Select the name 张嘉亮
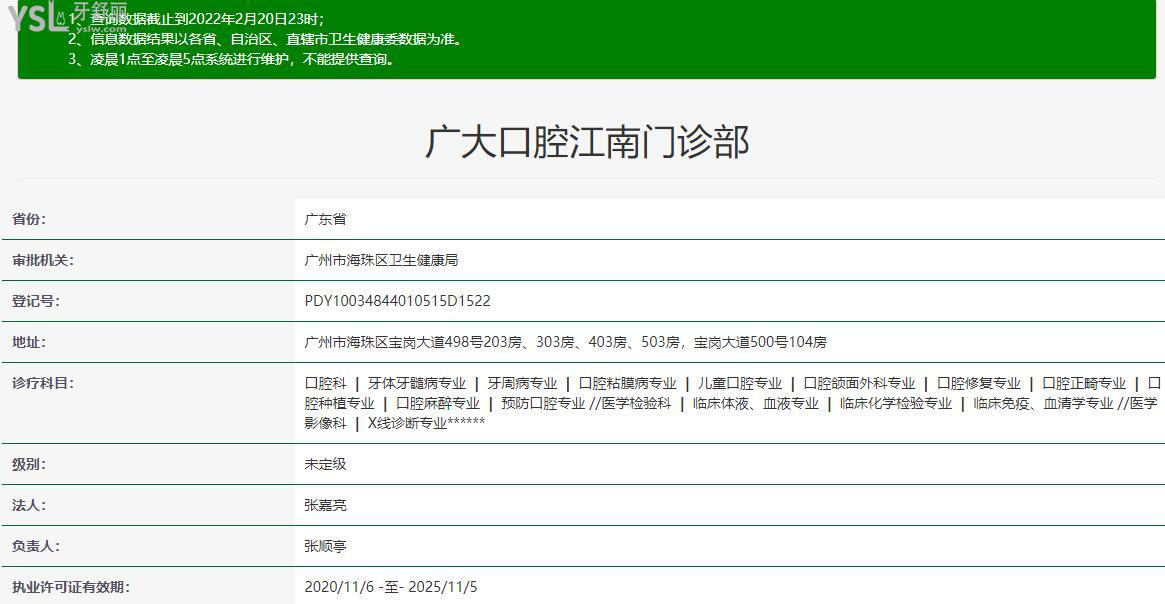The height and width of the screenshot is (604, 1165). tap(325, 505)
